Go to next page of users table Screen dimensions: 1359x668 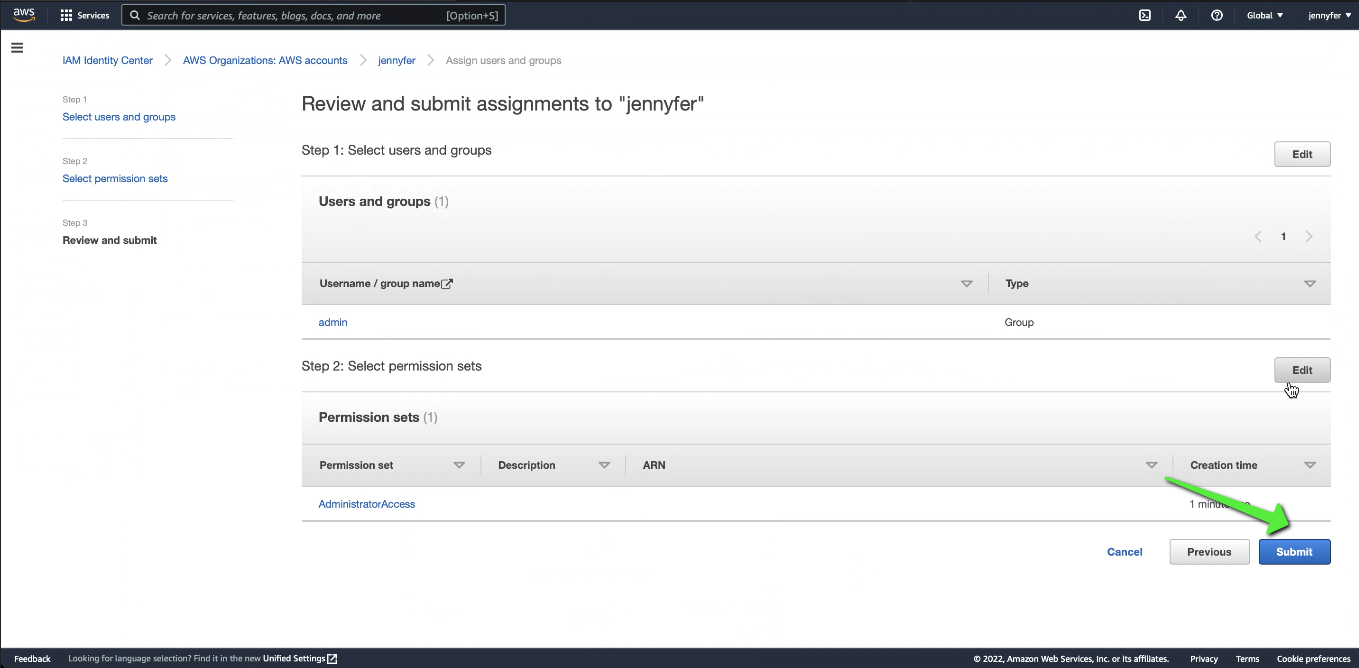coord(1309,237)
